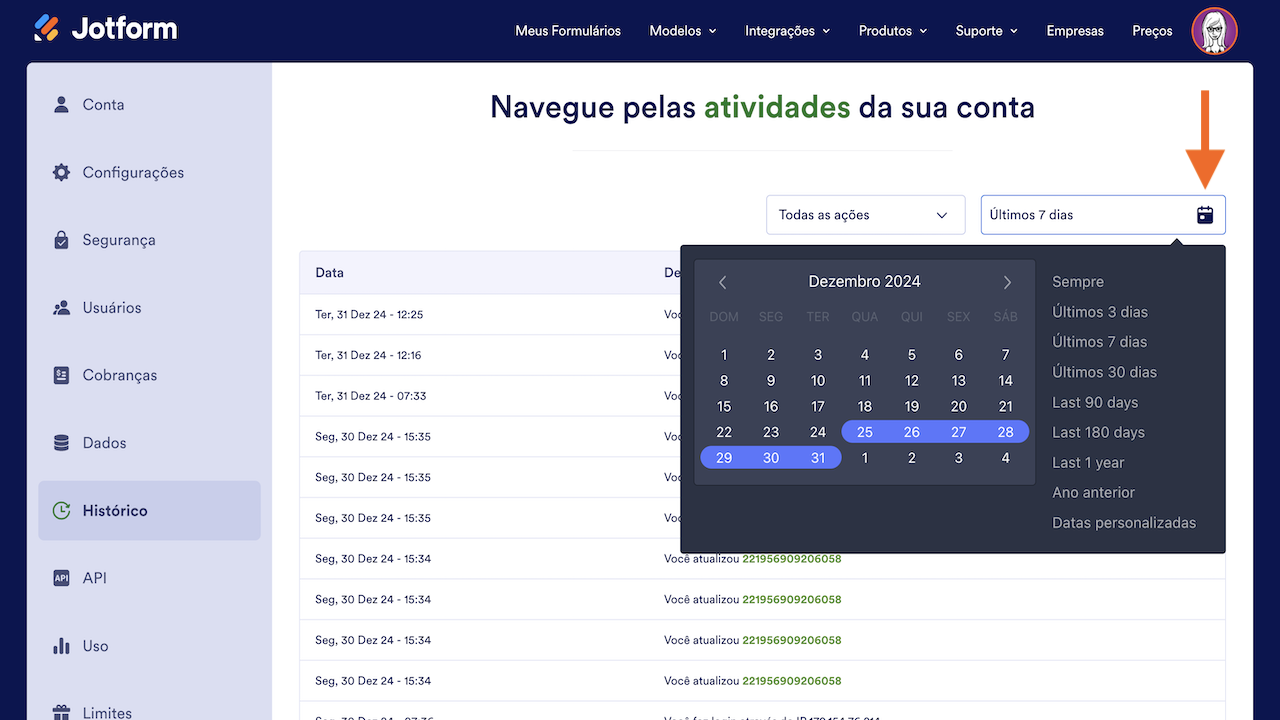Open the user avatar menu
1280x720 pixels.
(x=1215, y=31)
